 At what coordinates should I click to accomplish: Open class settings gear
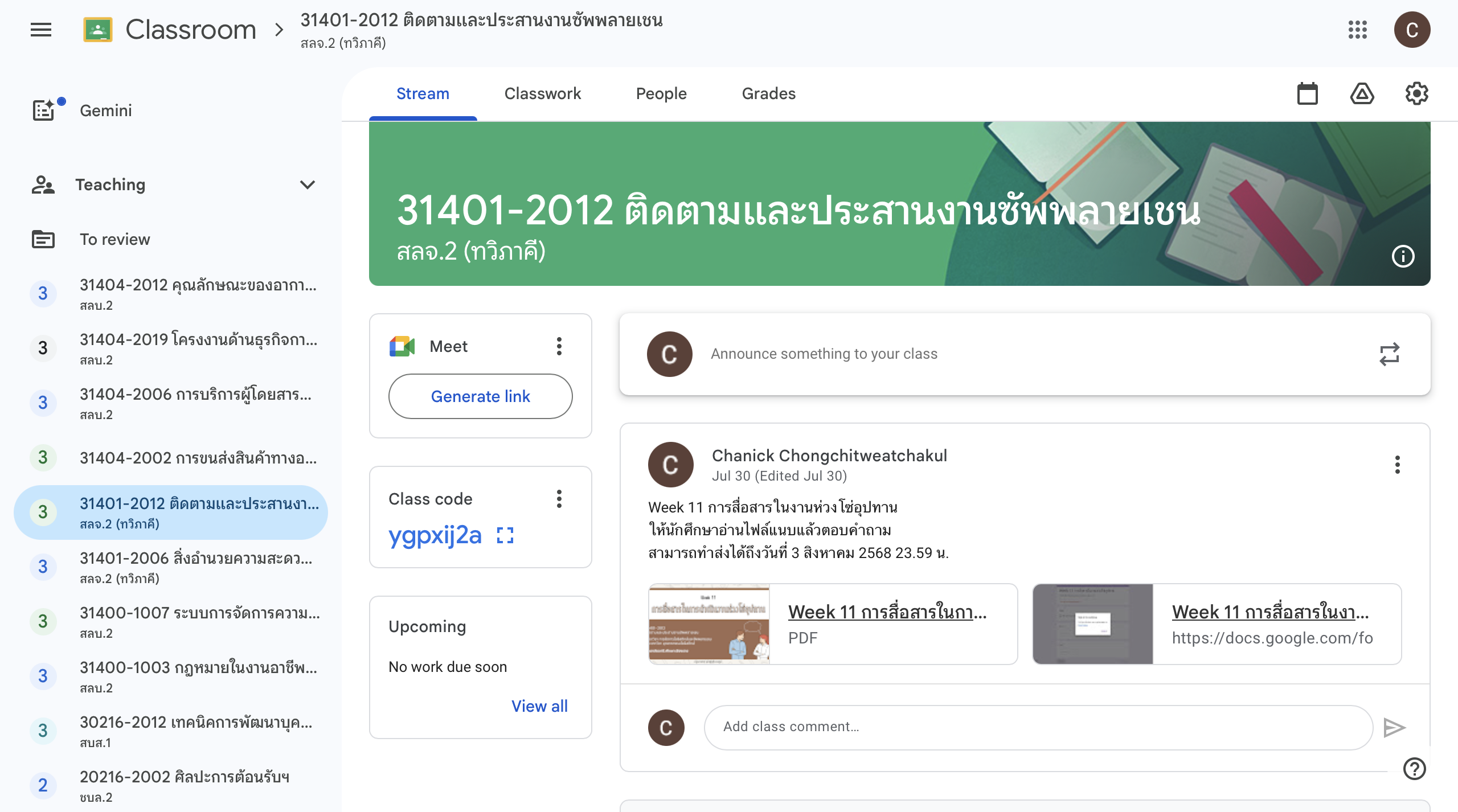pos(1416,94)
